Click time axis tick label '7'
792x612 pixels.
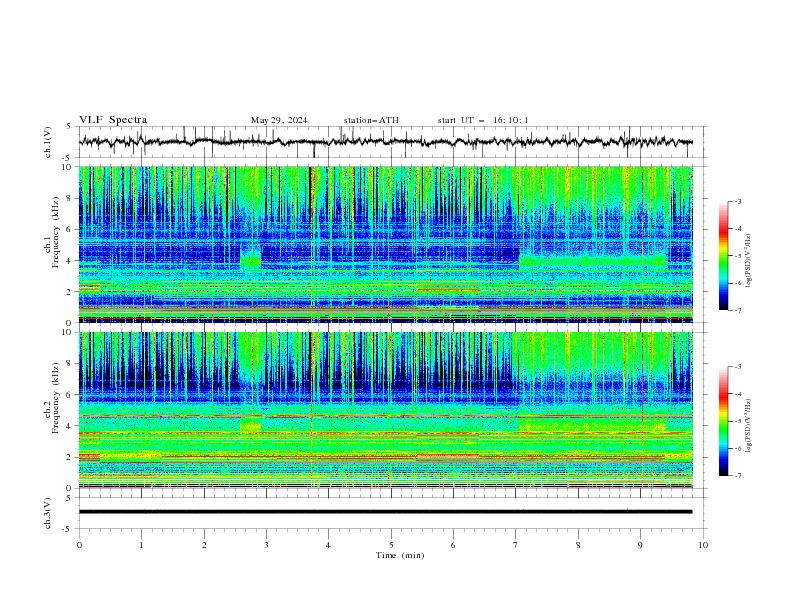tap(516, 545)
